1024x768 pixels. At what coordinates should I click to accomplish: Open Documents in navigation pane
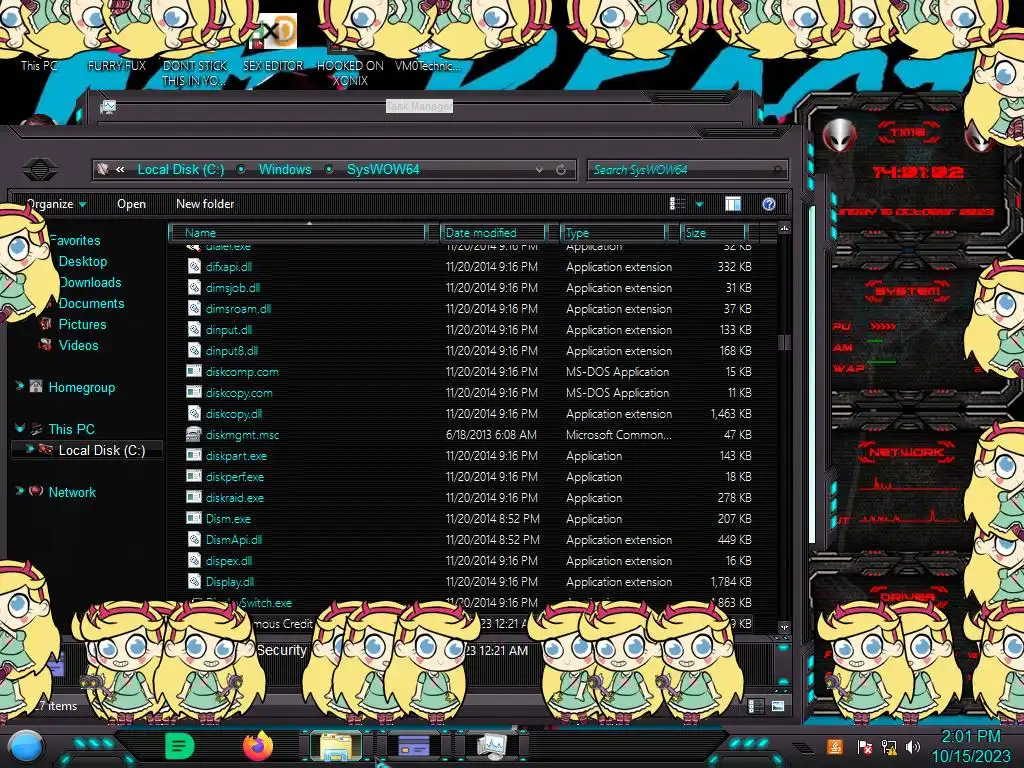91,303
